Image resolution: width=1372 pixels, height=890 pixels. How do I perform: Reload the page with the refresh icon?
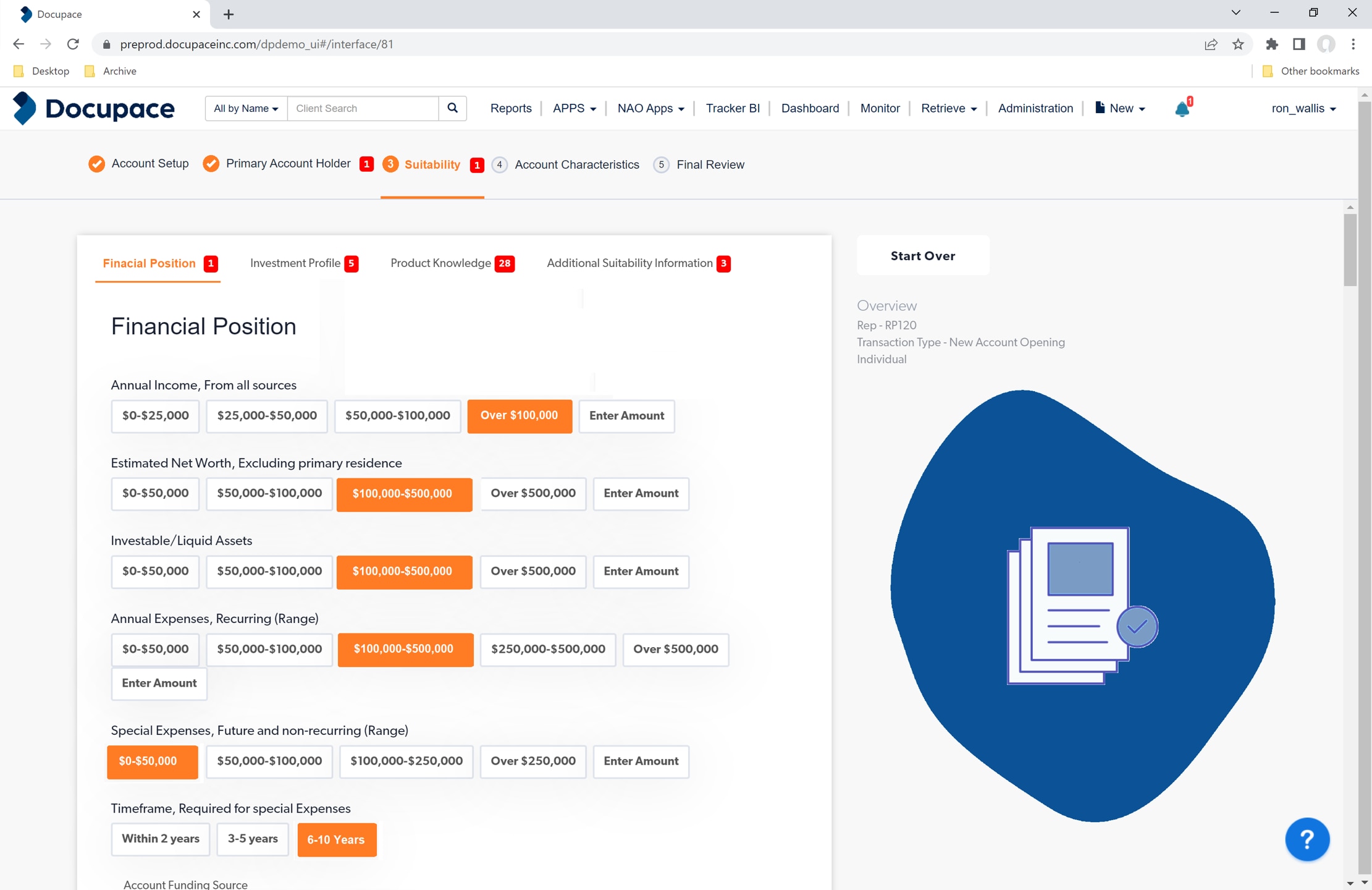[73, 44]
